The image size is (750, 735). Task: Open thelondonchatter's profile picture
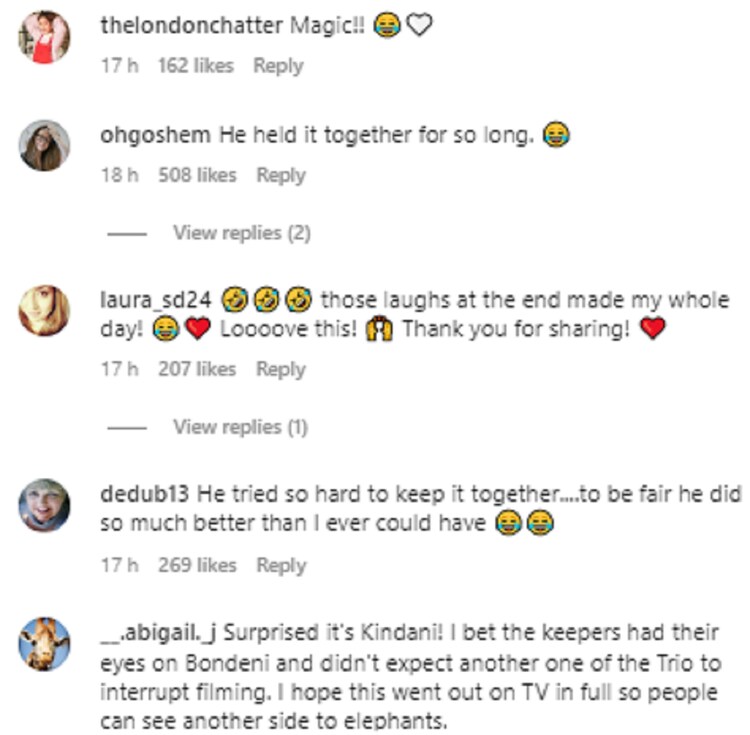tap(45, 37)
